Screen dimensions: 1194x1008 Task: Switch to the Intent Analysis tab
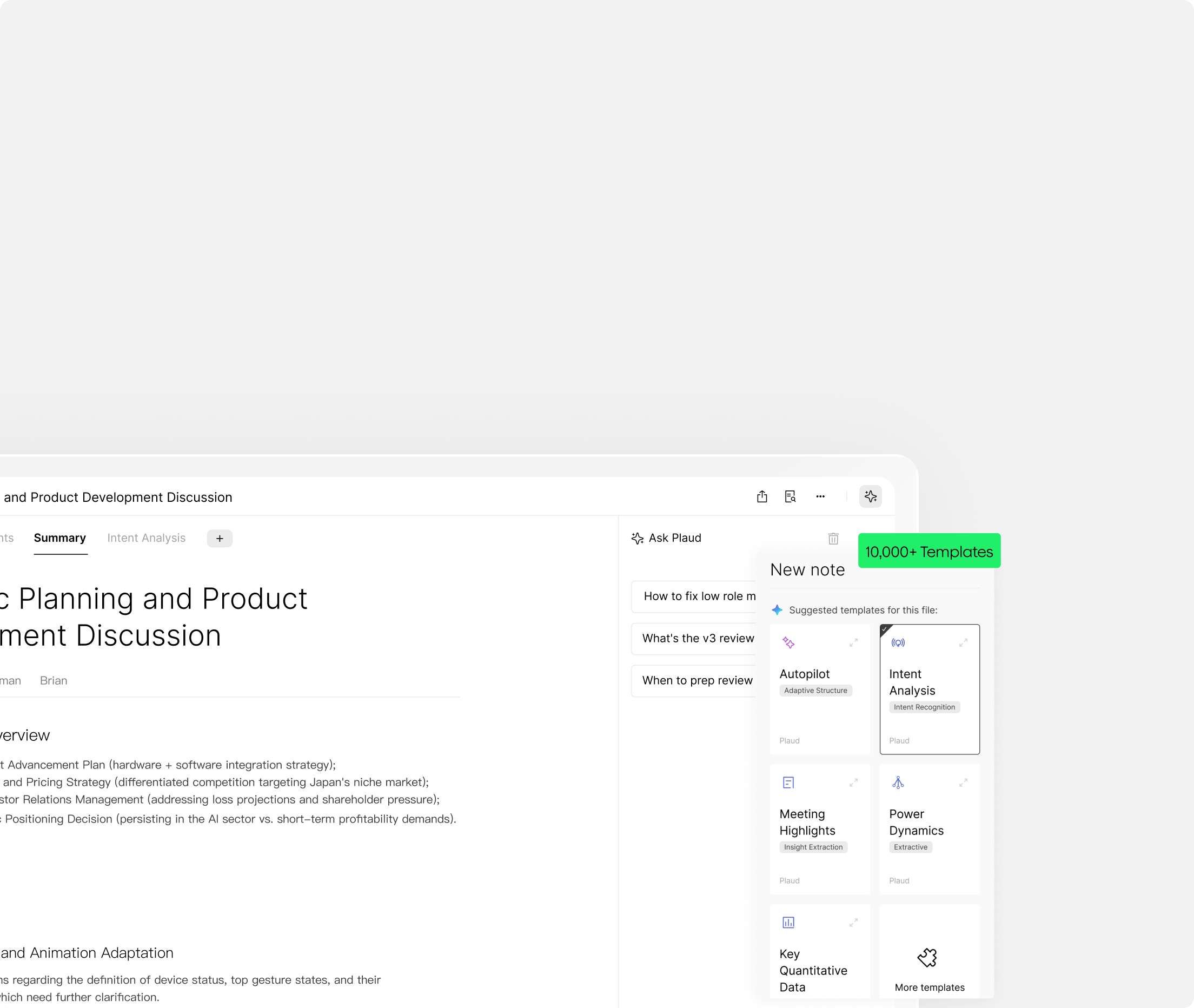(146, 538)
